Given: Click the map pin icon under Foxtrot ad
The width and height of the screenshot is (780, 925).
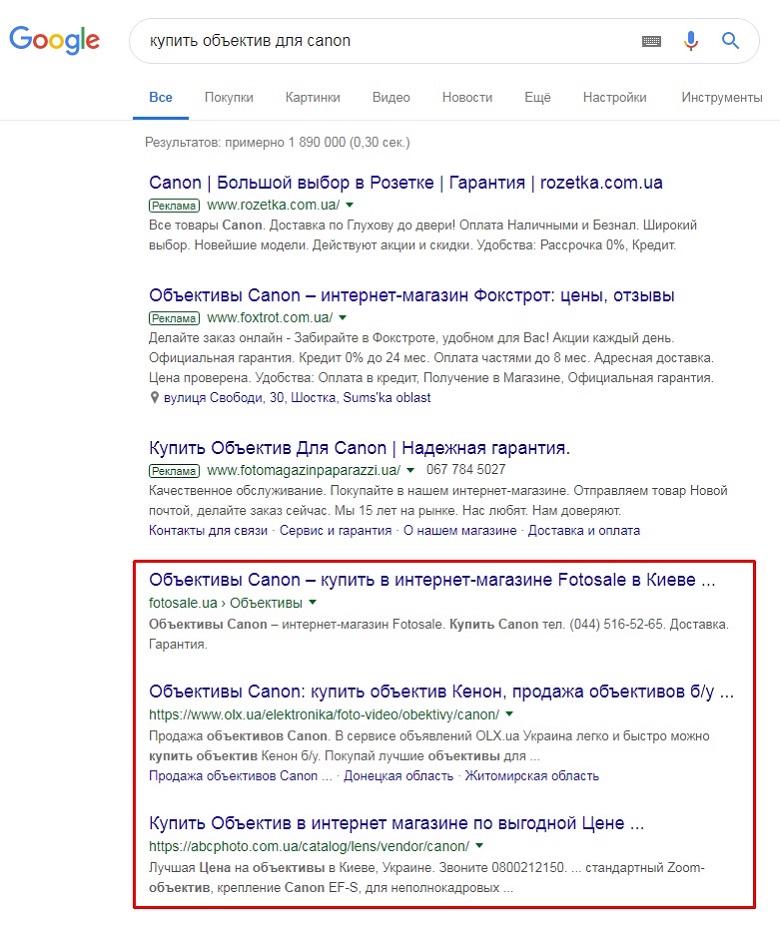Looking at the screenshot, I should [x=155, y=398].
